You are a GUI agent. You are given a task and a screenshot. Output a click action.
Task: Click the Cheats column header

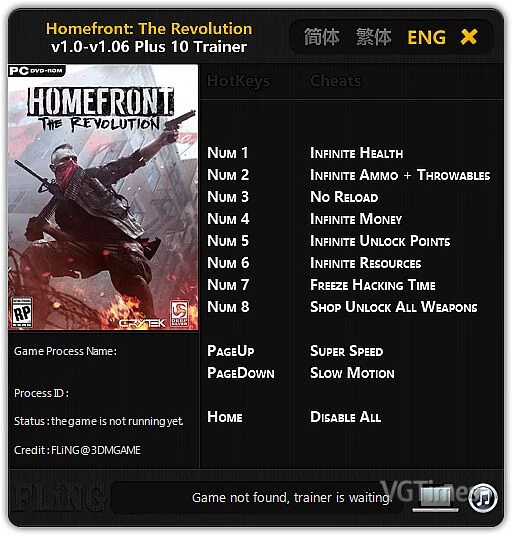tap(336, 81)
